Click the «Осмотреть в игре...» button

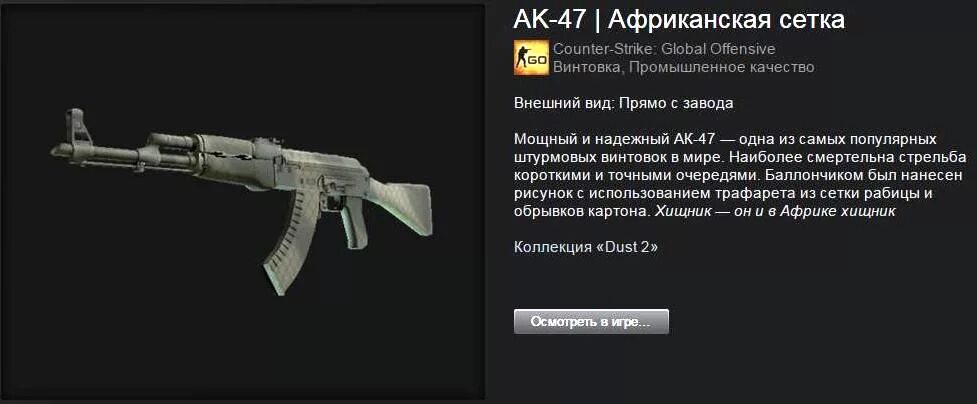(x=591, y=322)
